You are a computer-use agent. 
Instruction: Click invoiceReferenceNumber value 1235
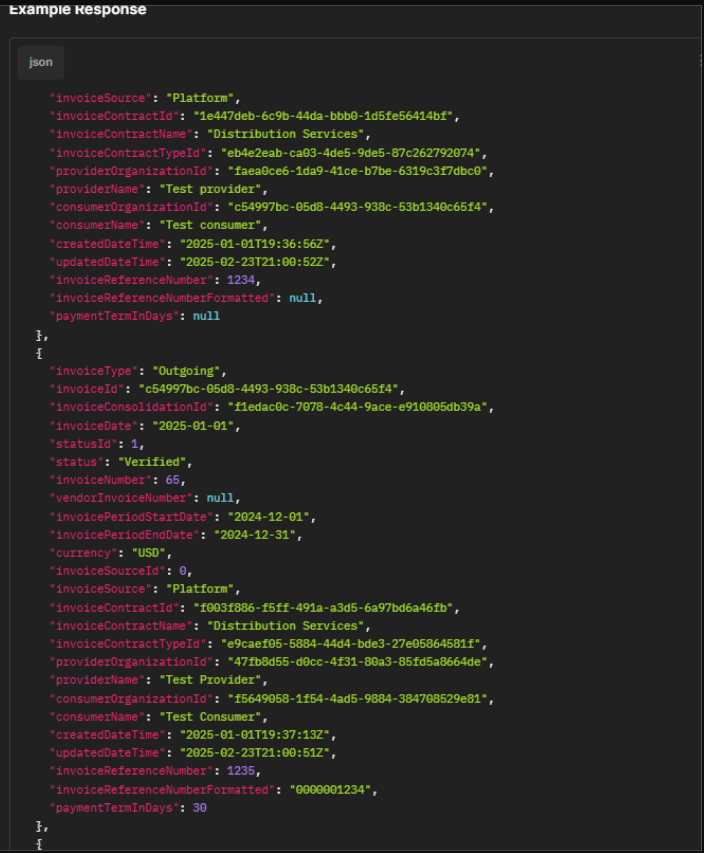click(241, 771)
